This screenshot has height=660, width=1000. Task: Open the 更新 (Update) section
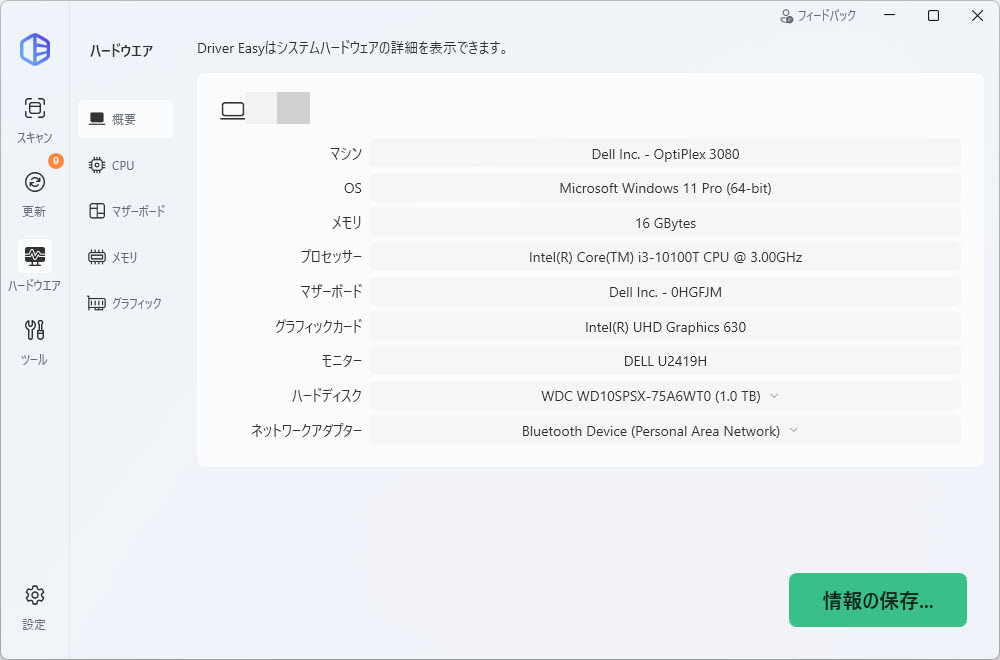(x=34, y=193)
